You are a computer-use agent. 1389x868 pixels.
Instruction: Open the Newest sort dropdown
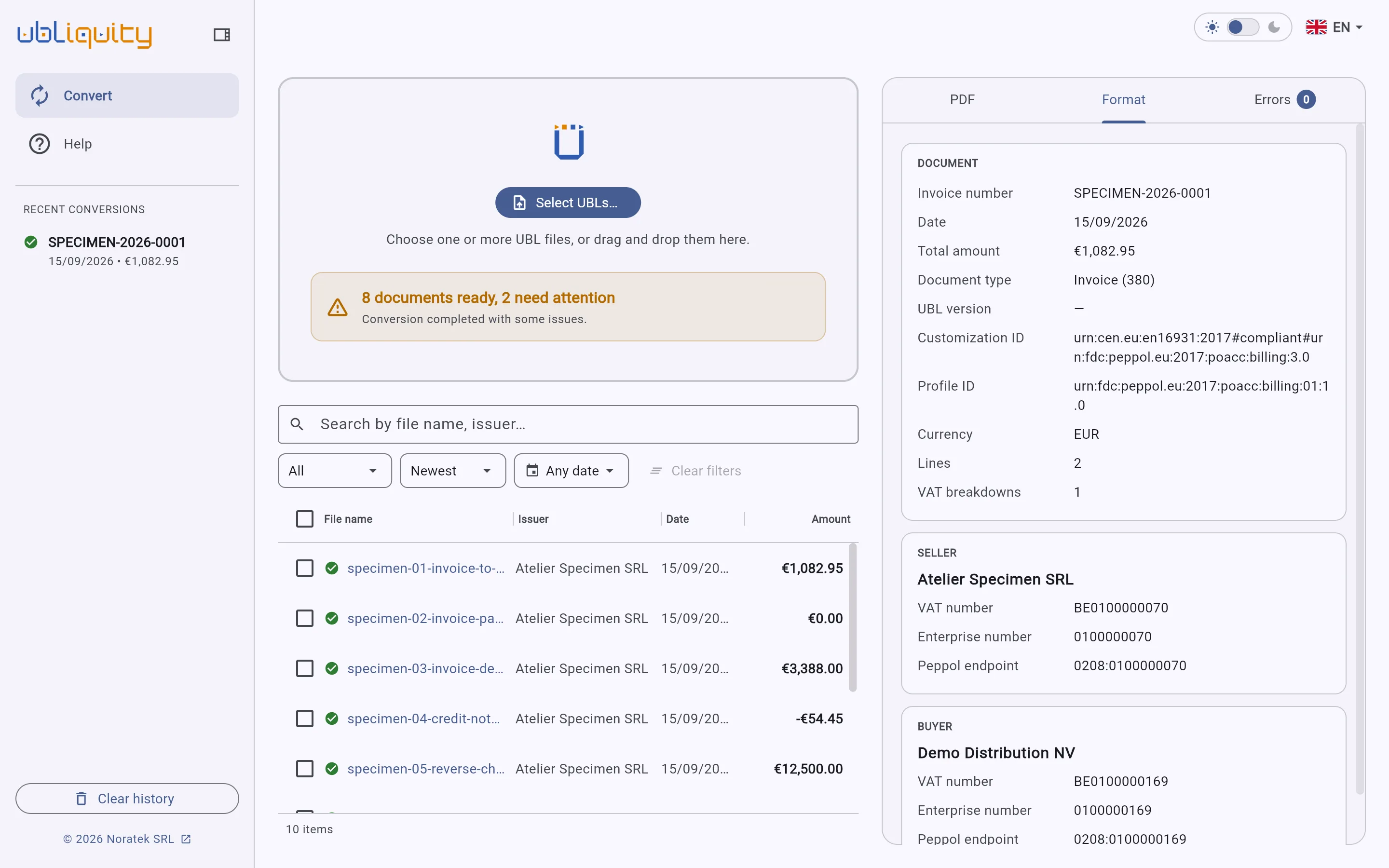[452, 471]
